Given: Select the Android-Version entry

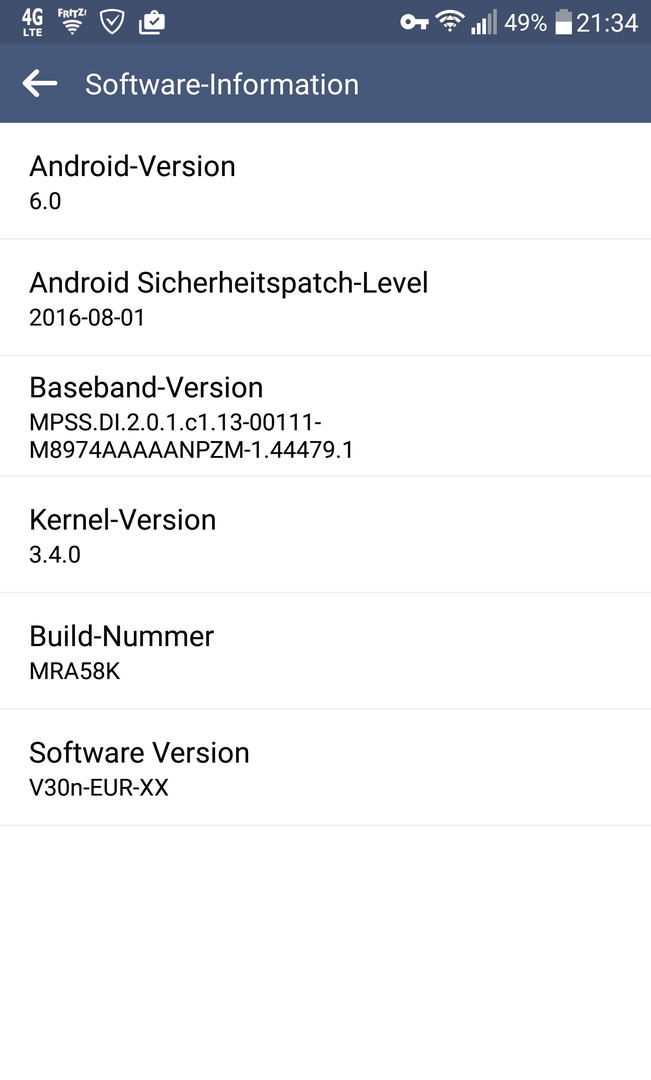Looking at the screenshot, I should (x=325, y=181).
